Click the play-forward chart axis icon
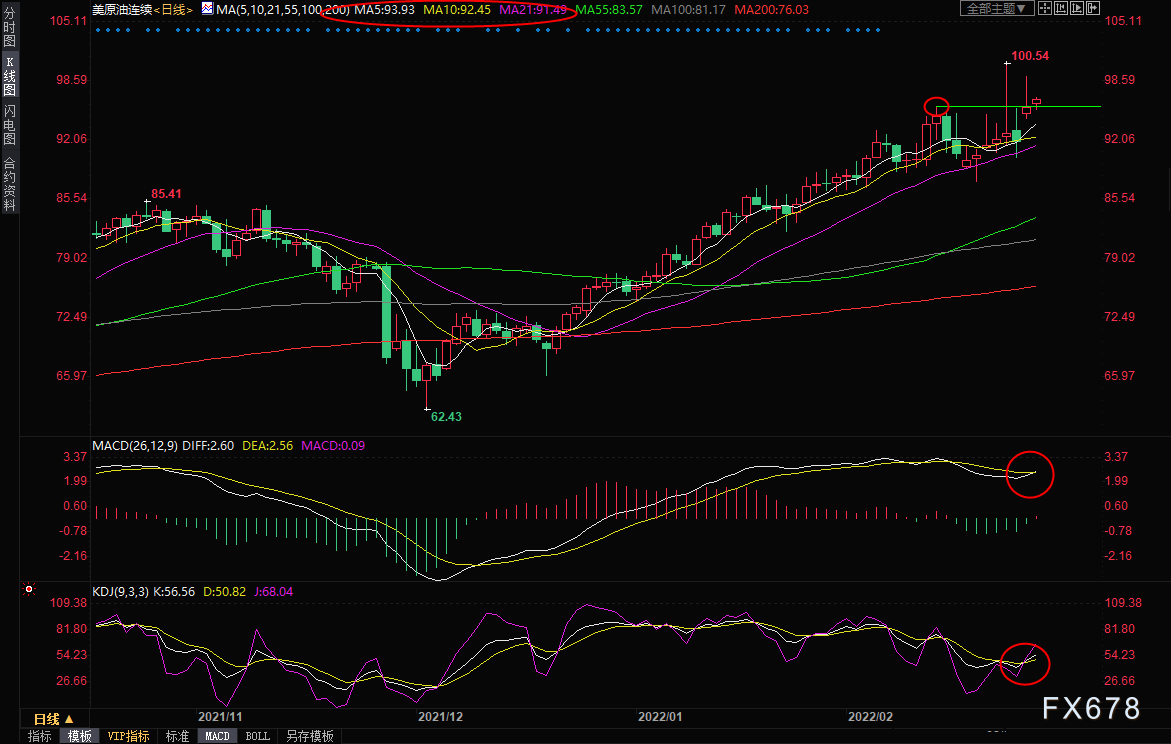Image resolution: width=1171 pixels, height=744 pixels. 1077,8
